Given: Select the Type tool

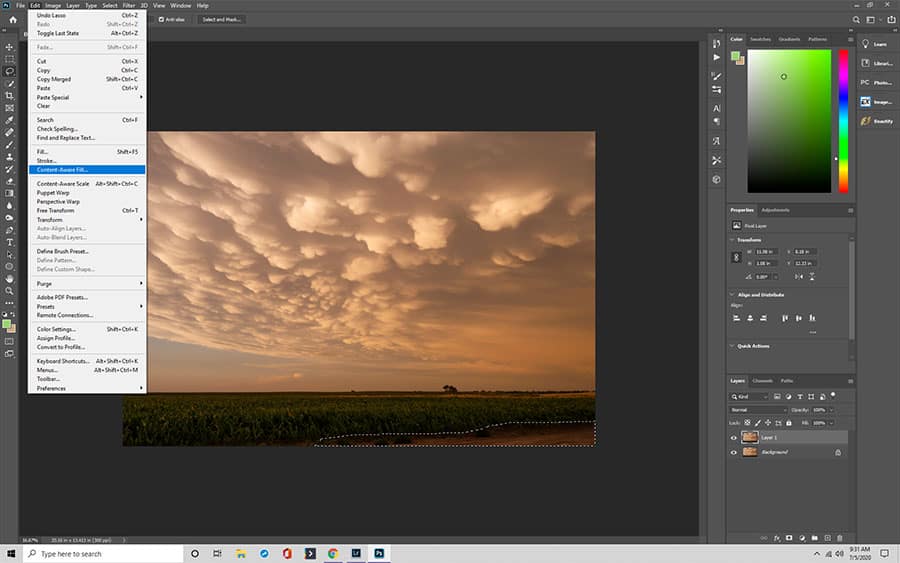Looking at the screenshot, I should [9, 242].
